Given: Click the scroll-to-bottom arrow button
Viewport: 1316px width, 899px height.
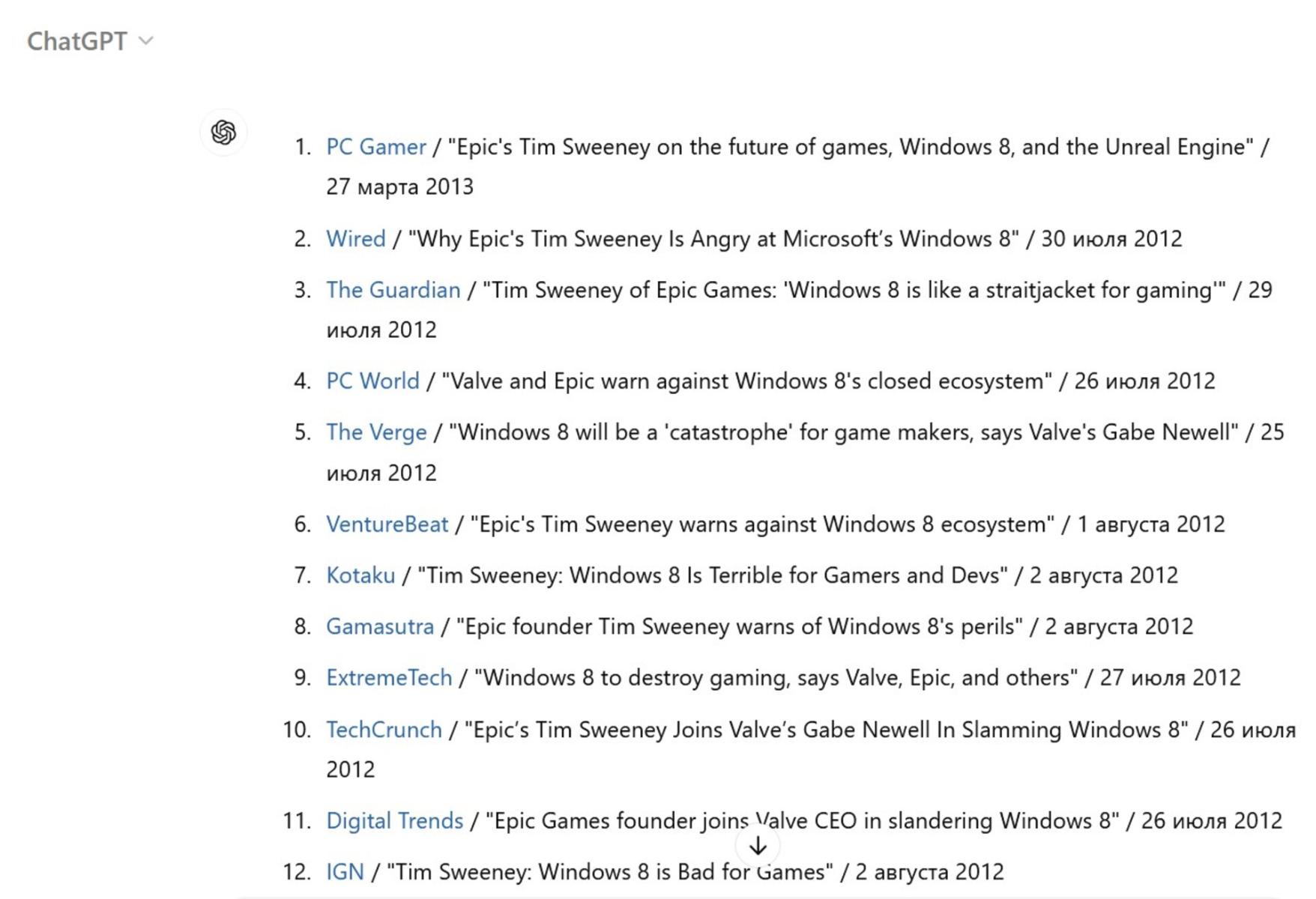Looking at the screenshot, I should point(758,846).
